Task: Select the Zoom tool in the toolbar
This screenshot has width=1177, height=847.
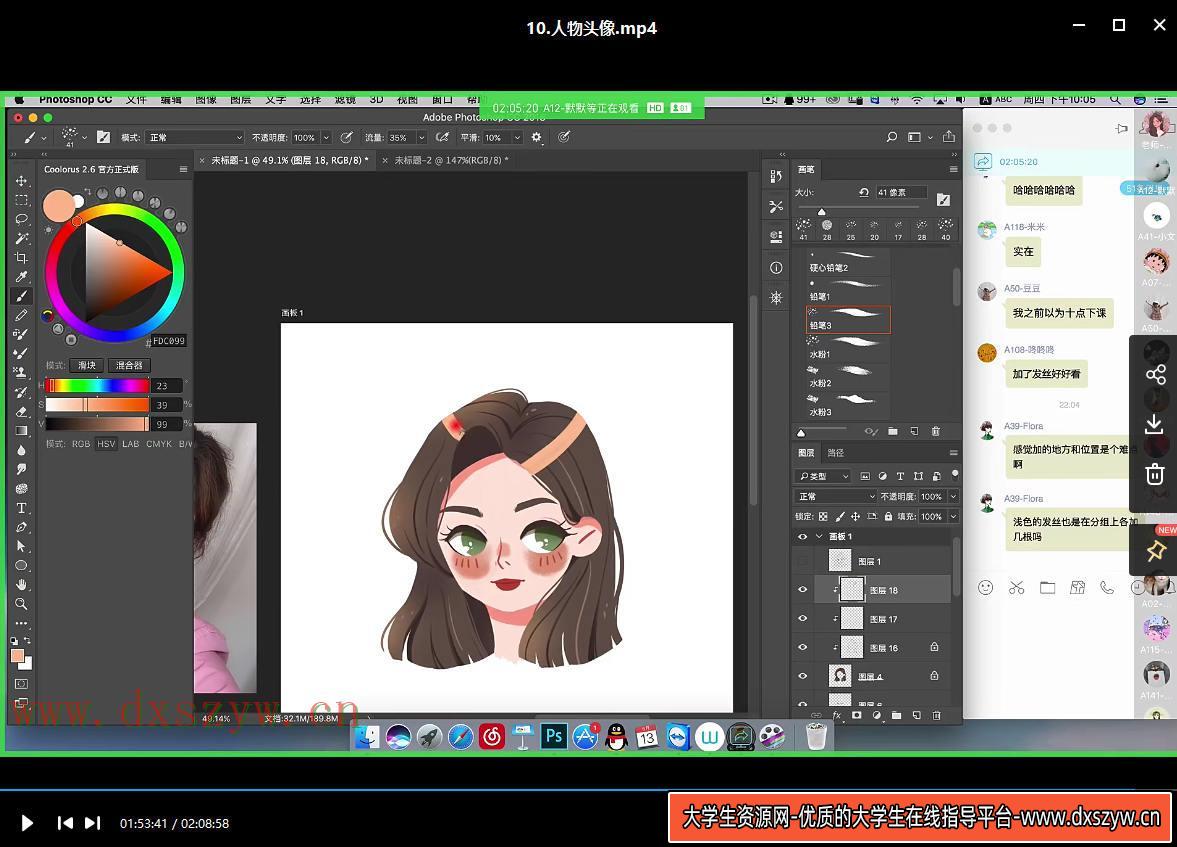Action: [x=21, y=604]
